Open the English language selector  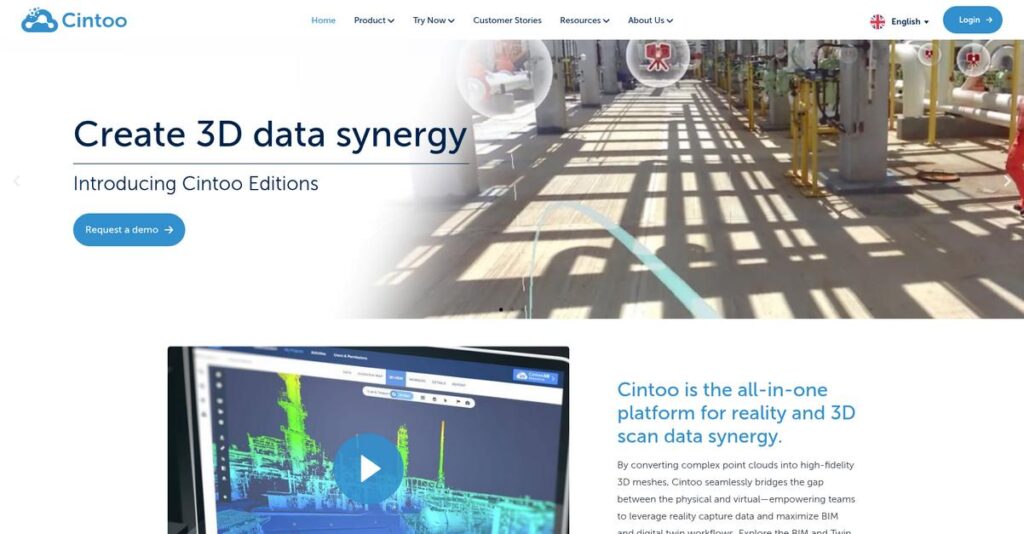click(910, 22)
